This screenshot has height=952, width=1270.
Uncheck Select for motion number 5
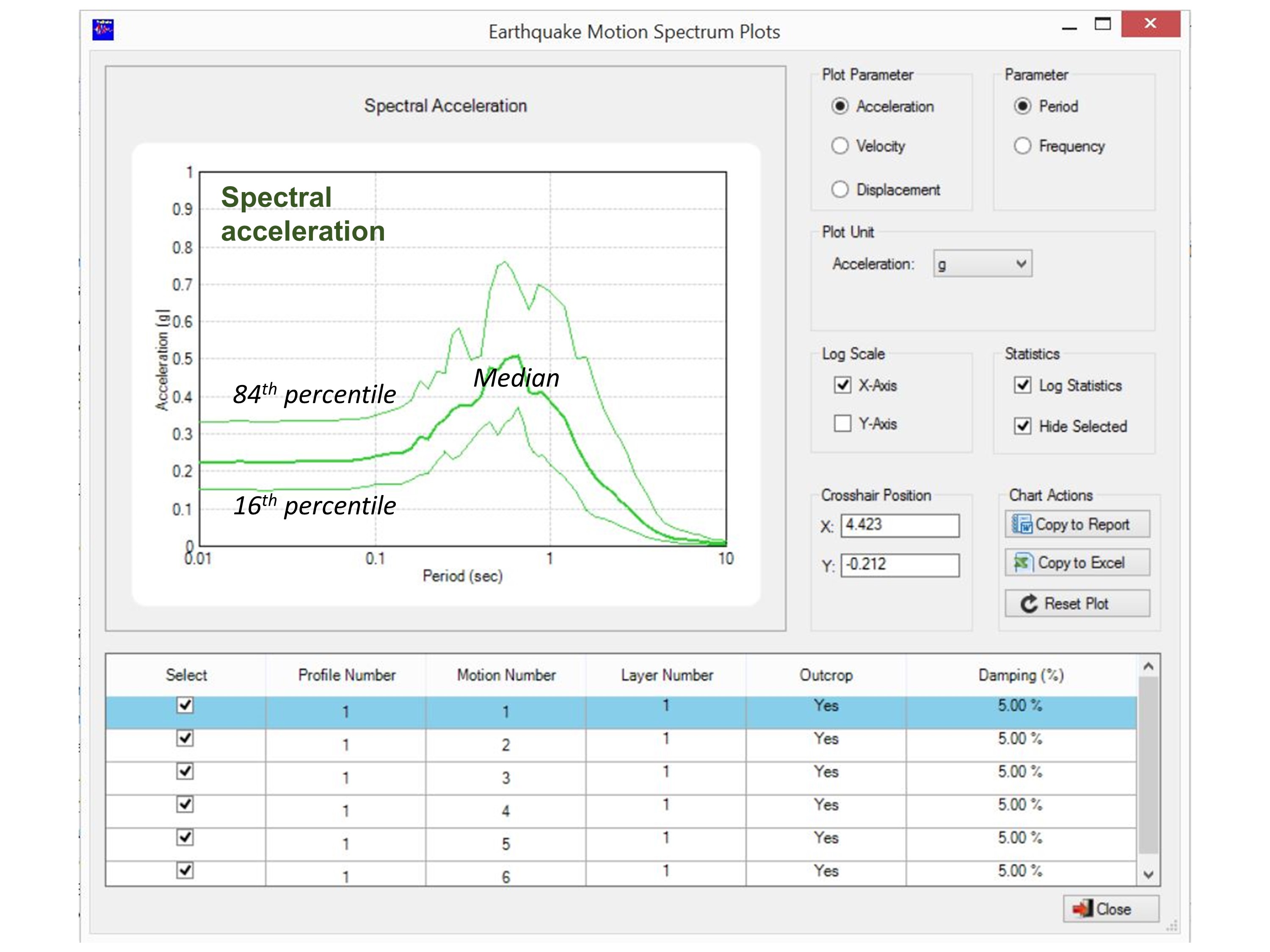pyautogui.click(x=185, y=837)
